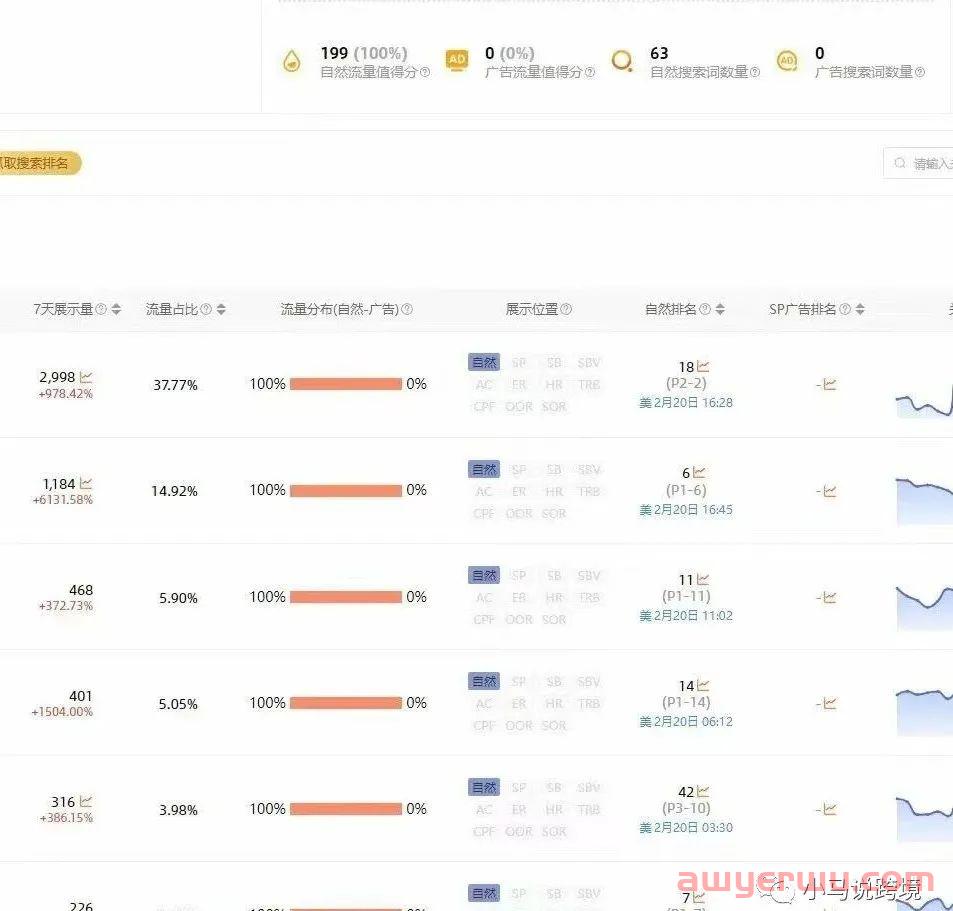Image resolution: width=953 pixels, height=911 pixels.
Task: Click the OOR position tag in the 468 row
Action: tap(519, 619)
